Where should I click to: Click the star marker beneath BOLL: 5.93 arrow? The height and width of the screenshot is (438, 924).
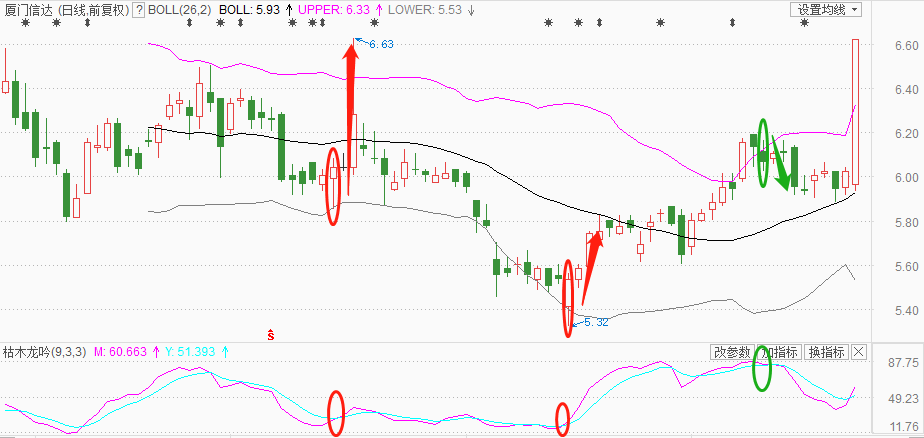click(x=292, y=23)
